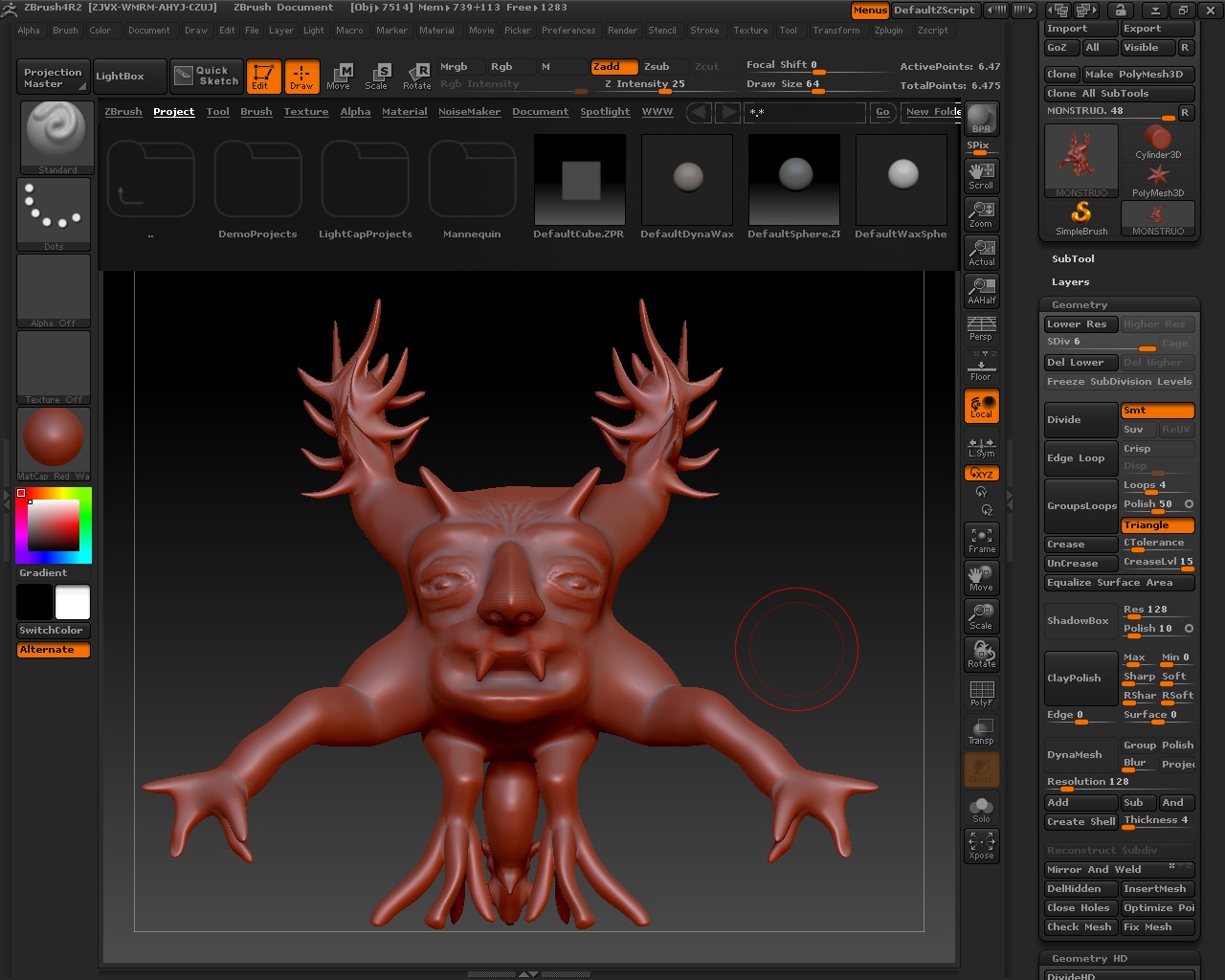The width and height of the screenshot is (1225, 980).
Task: Click the DynaMesh button
Action: [1080, 755]
